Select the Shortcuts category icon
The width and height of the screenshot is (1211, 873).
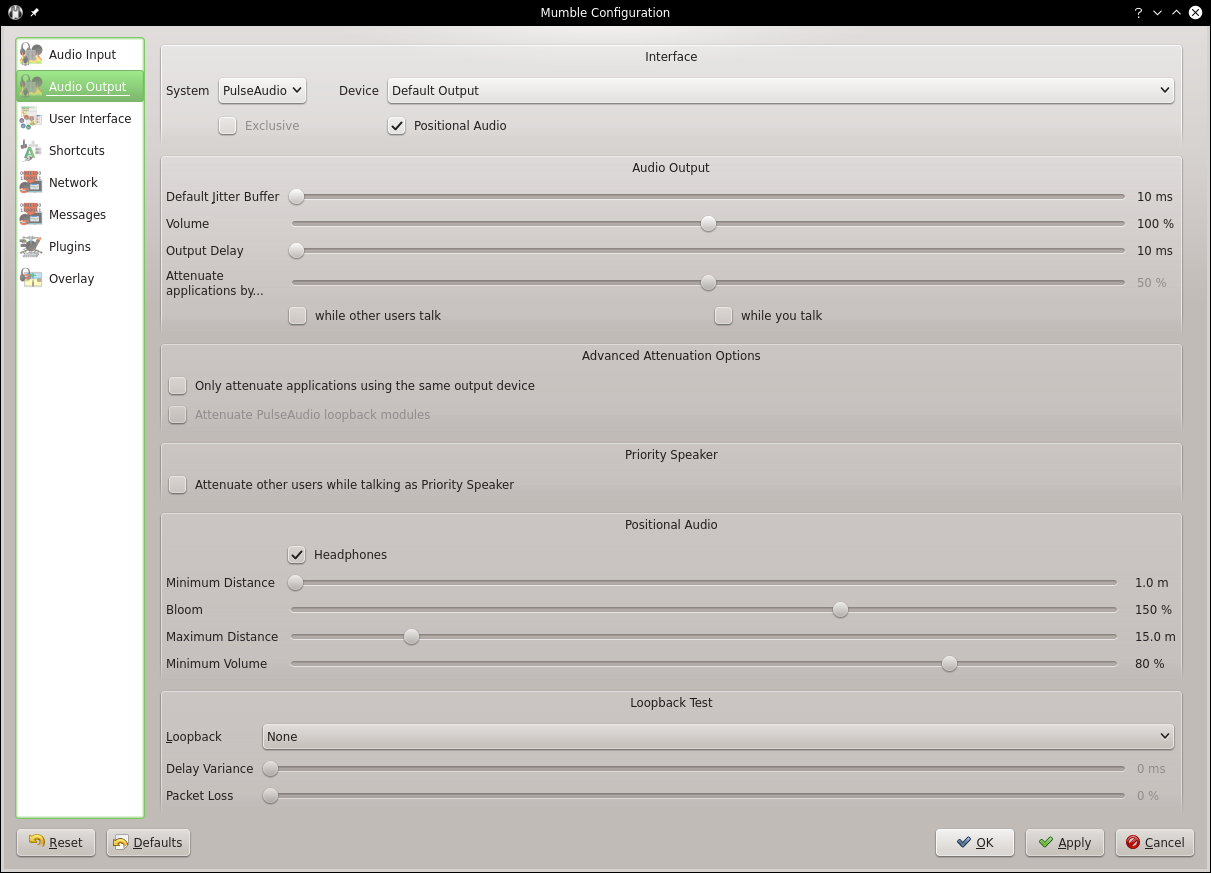30,150
